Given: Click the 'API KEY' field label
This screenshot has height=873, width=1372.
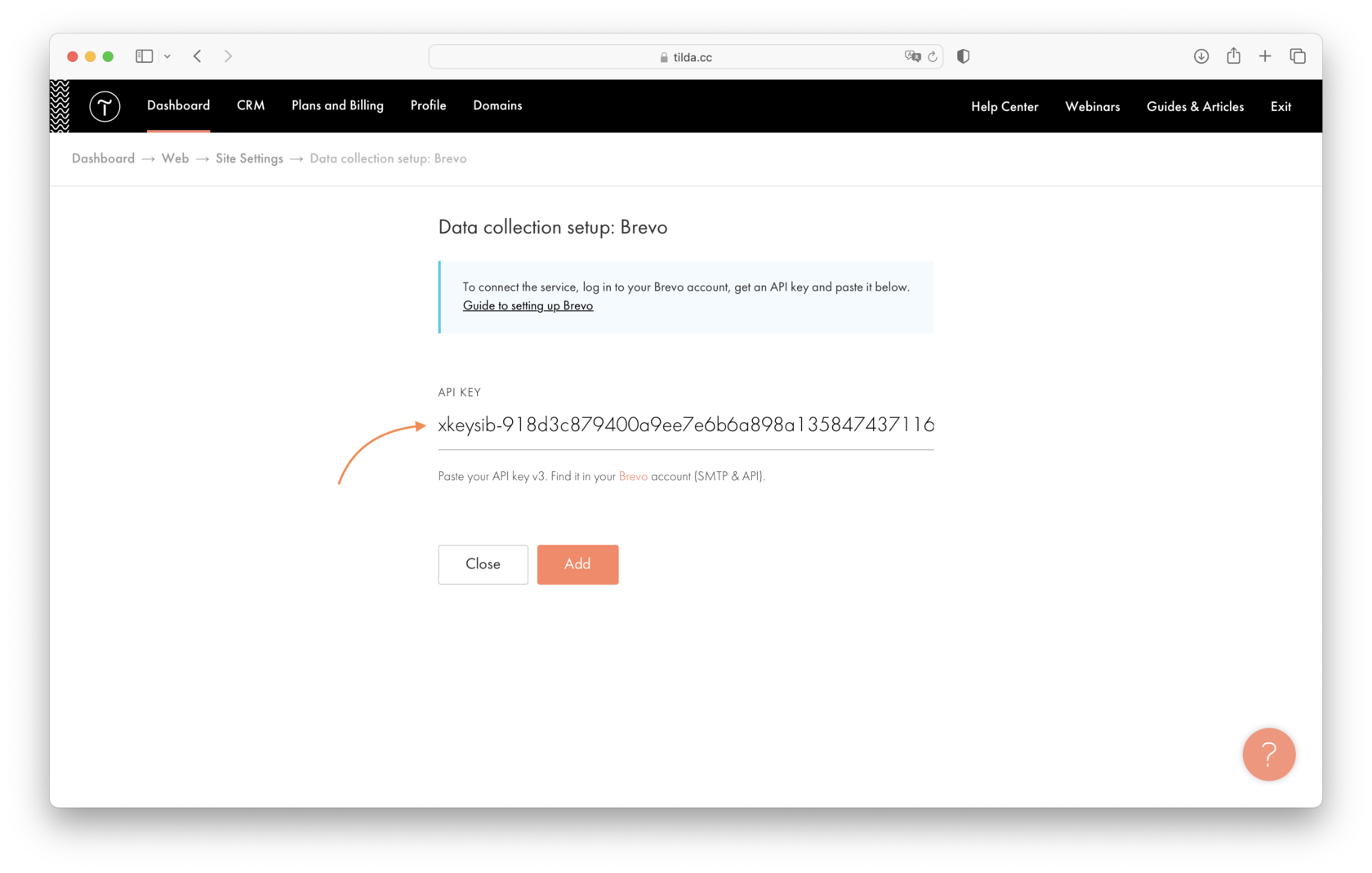Looking at the screenshot, I should pos(459,392).
